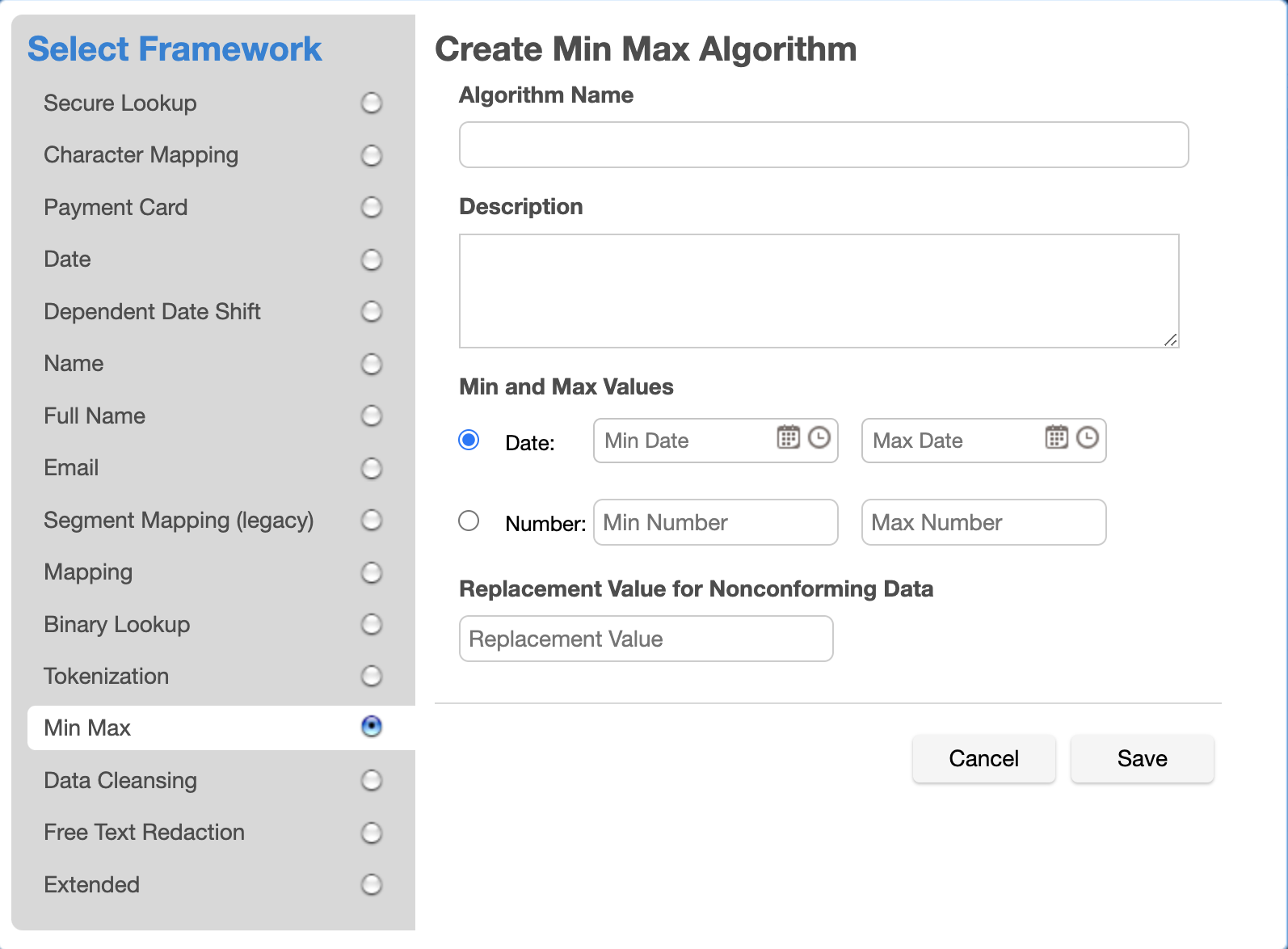
Task: Click the Replacement Value field
Action: (x=645, y=638)
